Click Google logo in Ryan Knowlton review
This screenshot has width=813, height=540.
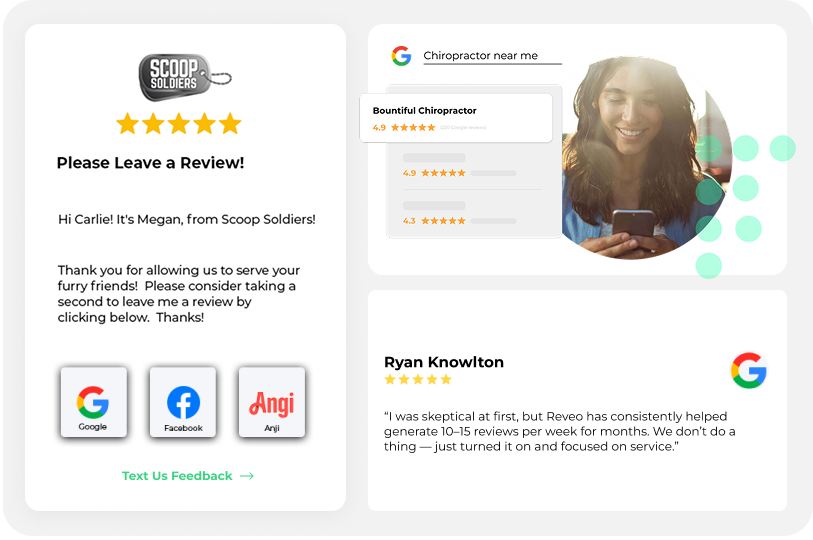pos(749,370)
